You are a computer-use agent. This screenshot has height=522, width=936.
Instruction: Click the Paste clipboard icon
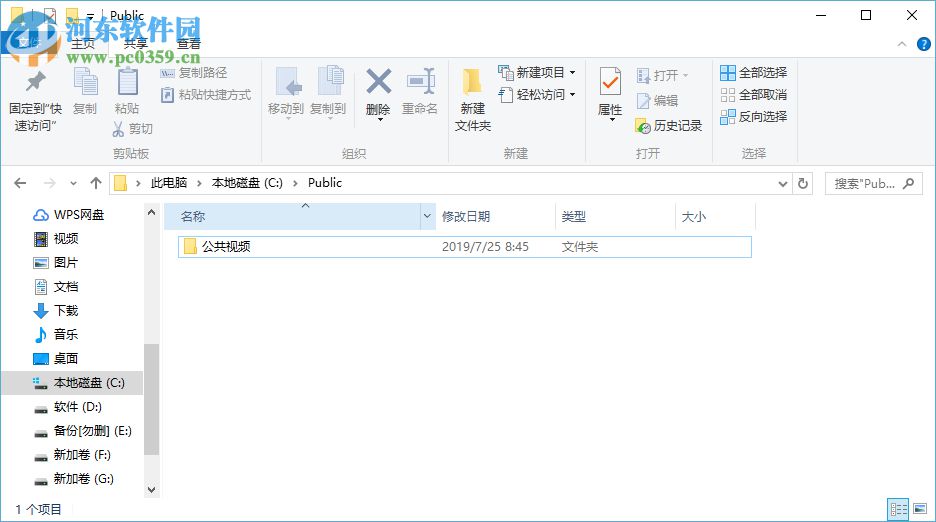coord(127,82)
